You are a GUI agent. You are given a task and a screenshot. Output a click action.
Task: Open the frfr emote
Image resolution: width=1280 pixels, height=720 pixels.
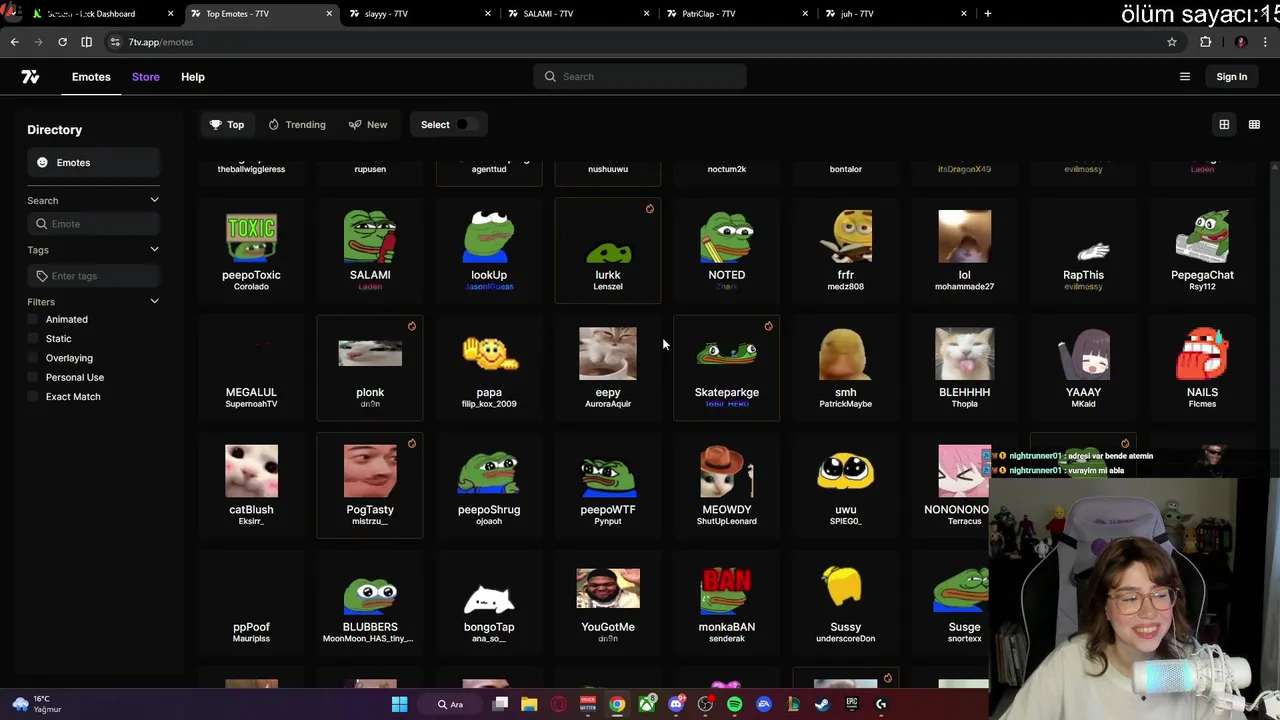pos(846,250)
